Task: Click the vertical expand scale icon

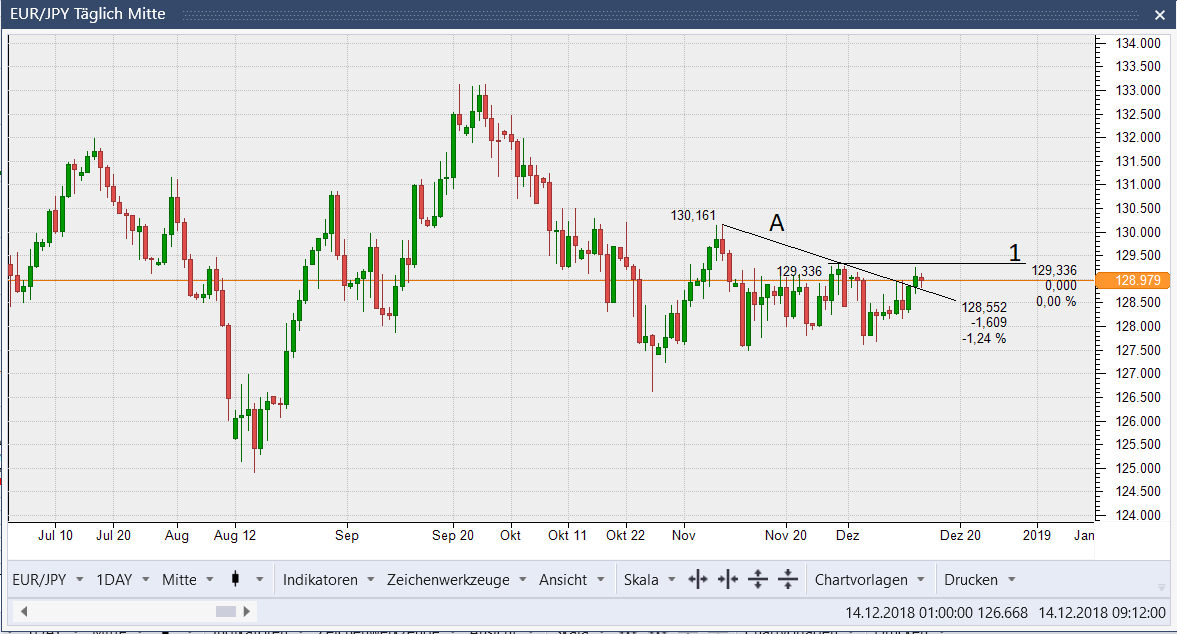Action: [758, 579]
